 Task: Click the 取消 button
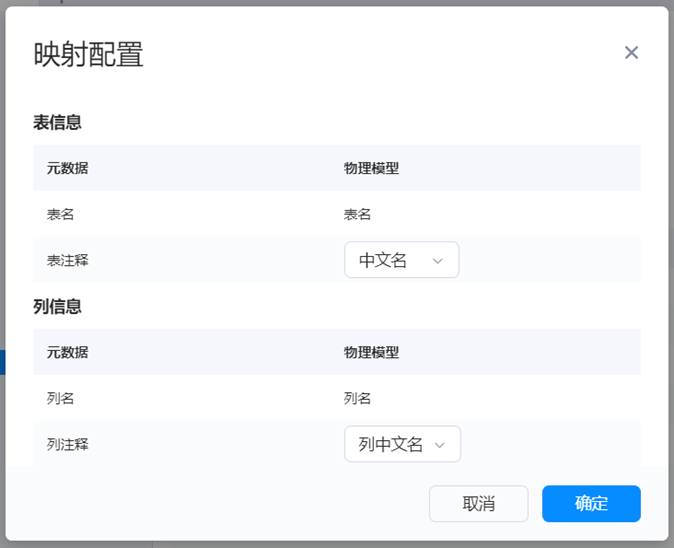[x=478, y=503]
